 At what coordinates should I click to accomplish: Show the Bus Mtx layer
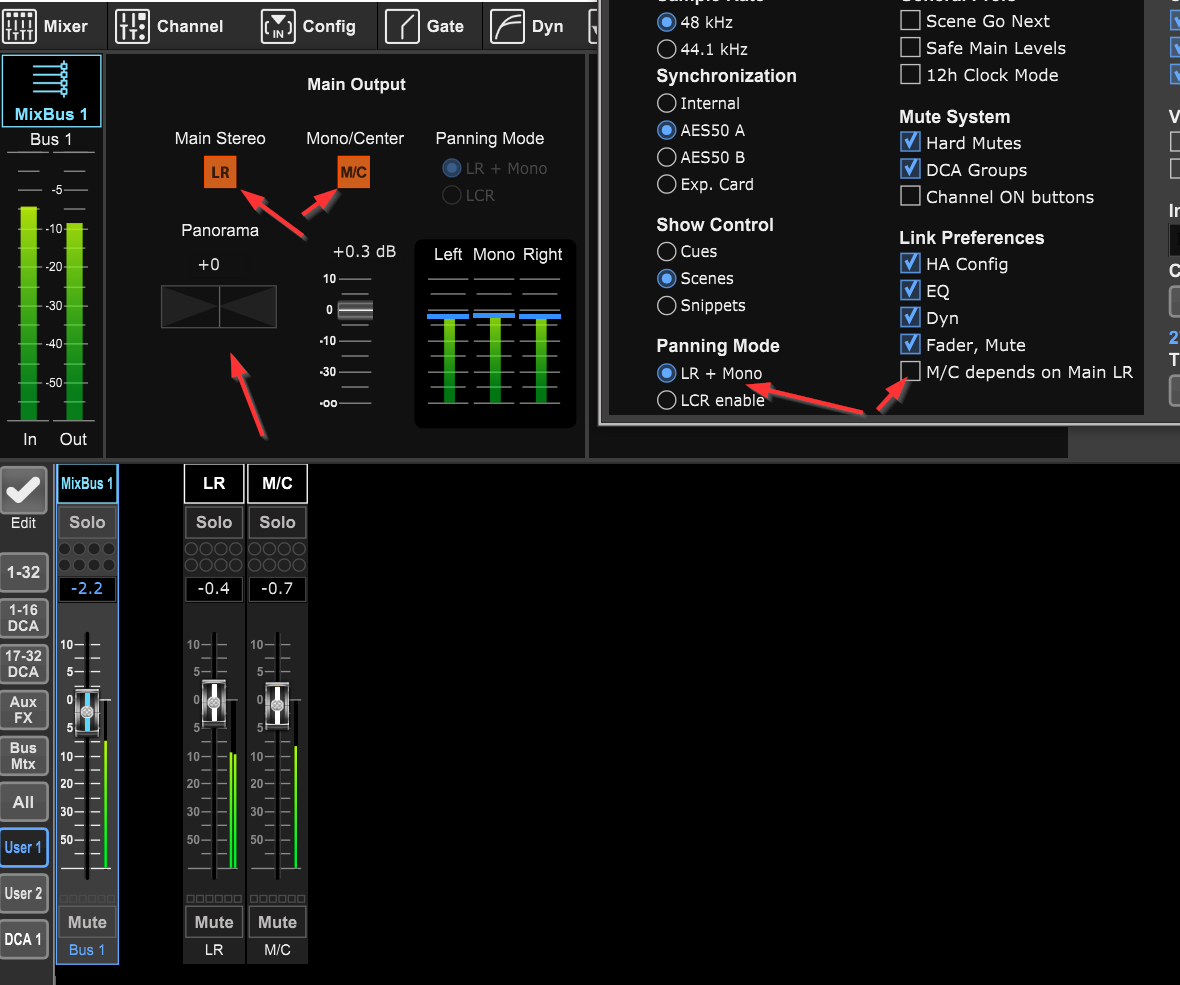(24, 755)
